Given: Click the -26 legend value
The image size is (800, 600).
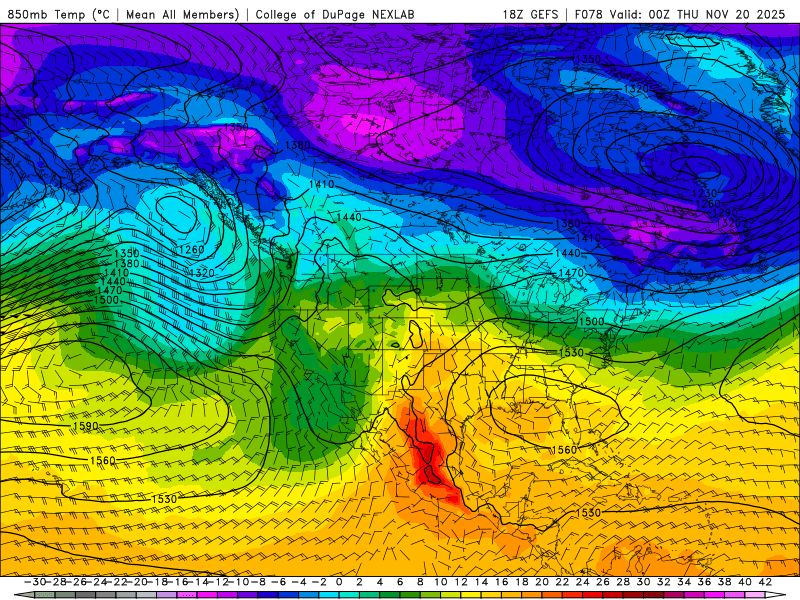Looking at the screenshot, I should (x=76, y=582).
